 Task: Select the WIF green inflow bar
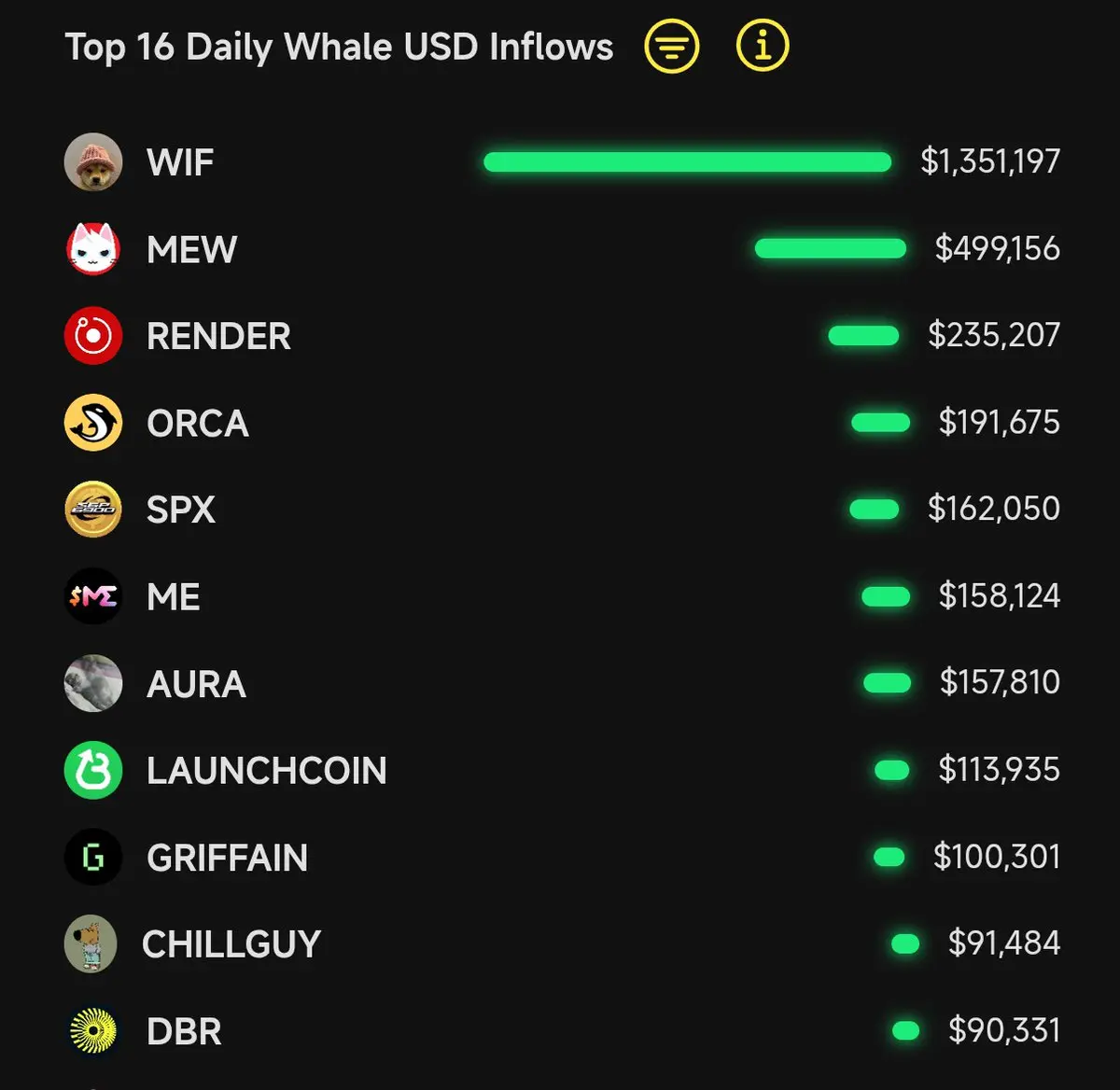688,162
